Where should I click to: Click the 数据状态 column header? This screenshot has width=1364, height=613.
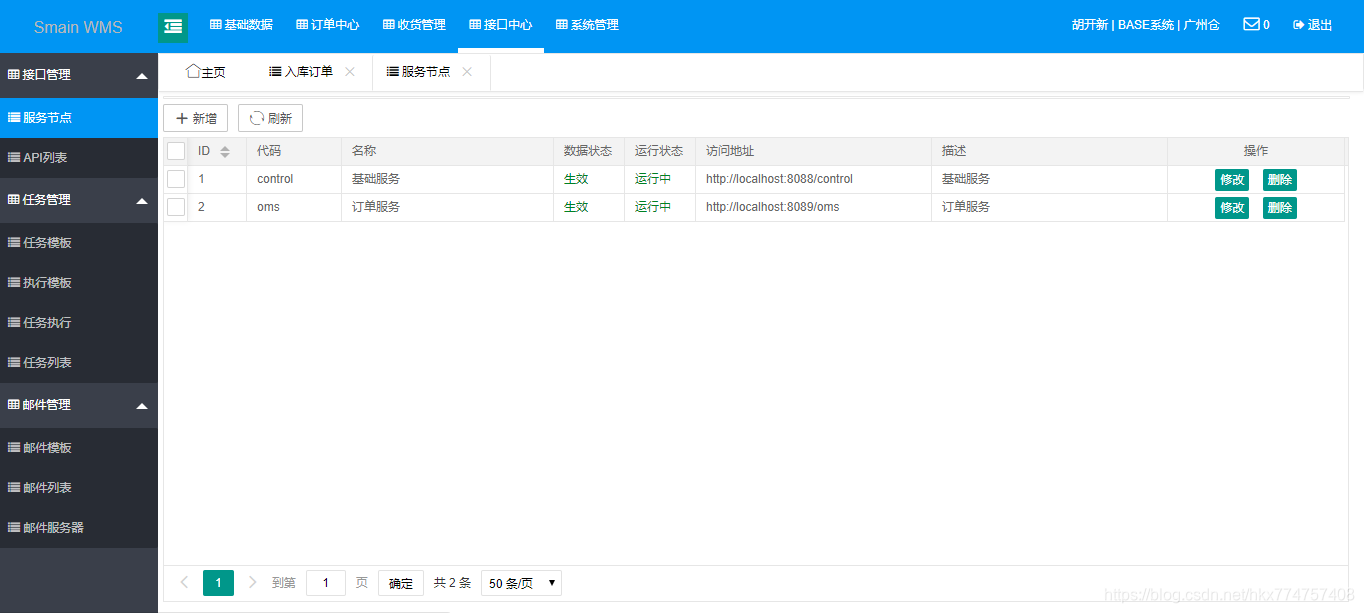pyautogui.click(x=588, y=151)
